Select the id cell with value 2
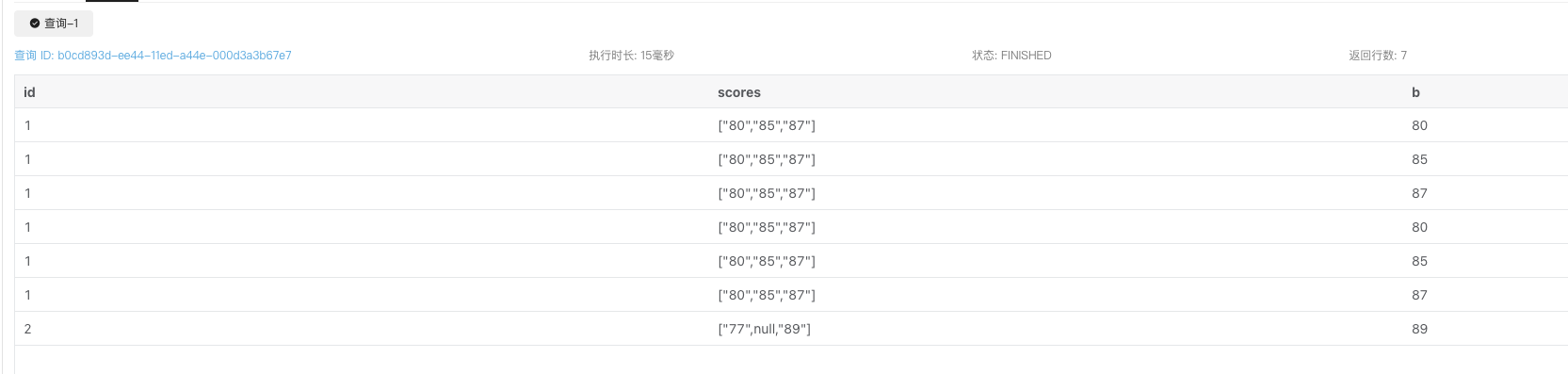 click(27, 329)
